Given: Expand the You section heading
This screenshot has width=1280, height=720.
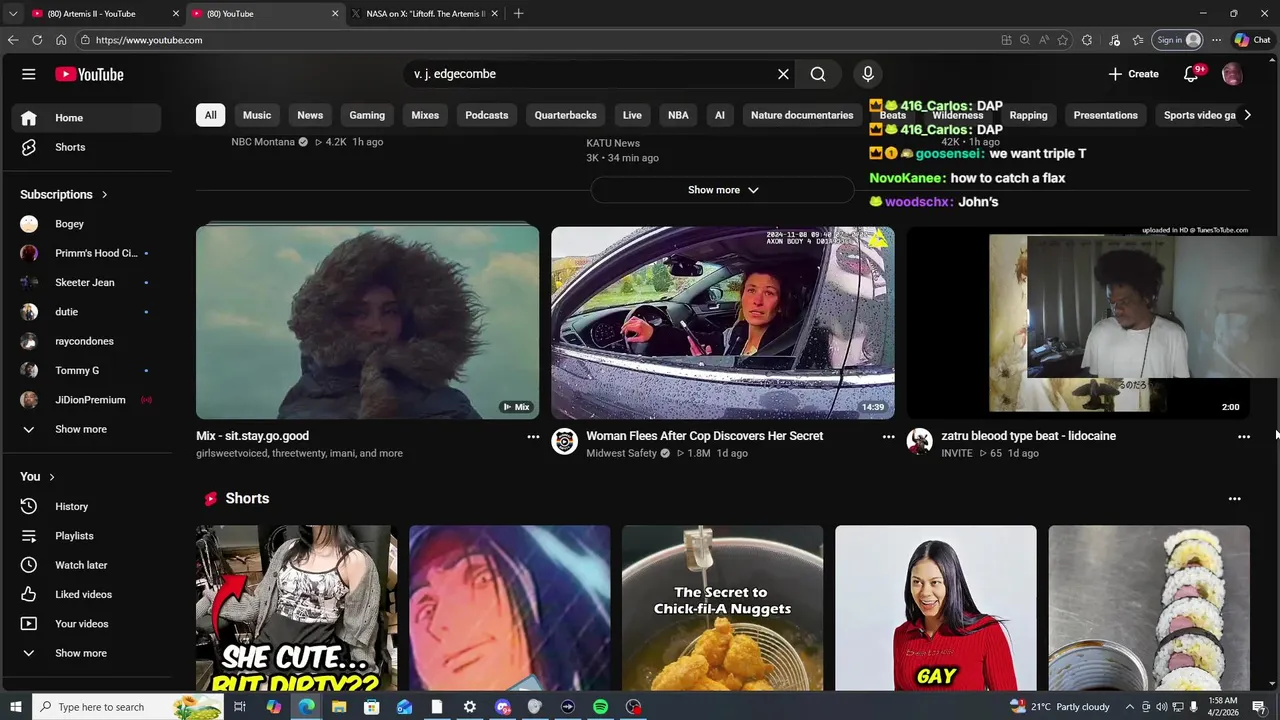Looking at the screenshot, I should 38,477.
